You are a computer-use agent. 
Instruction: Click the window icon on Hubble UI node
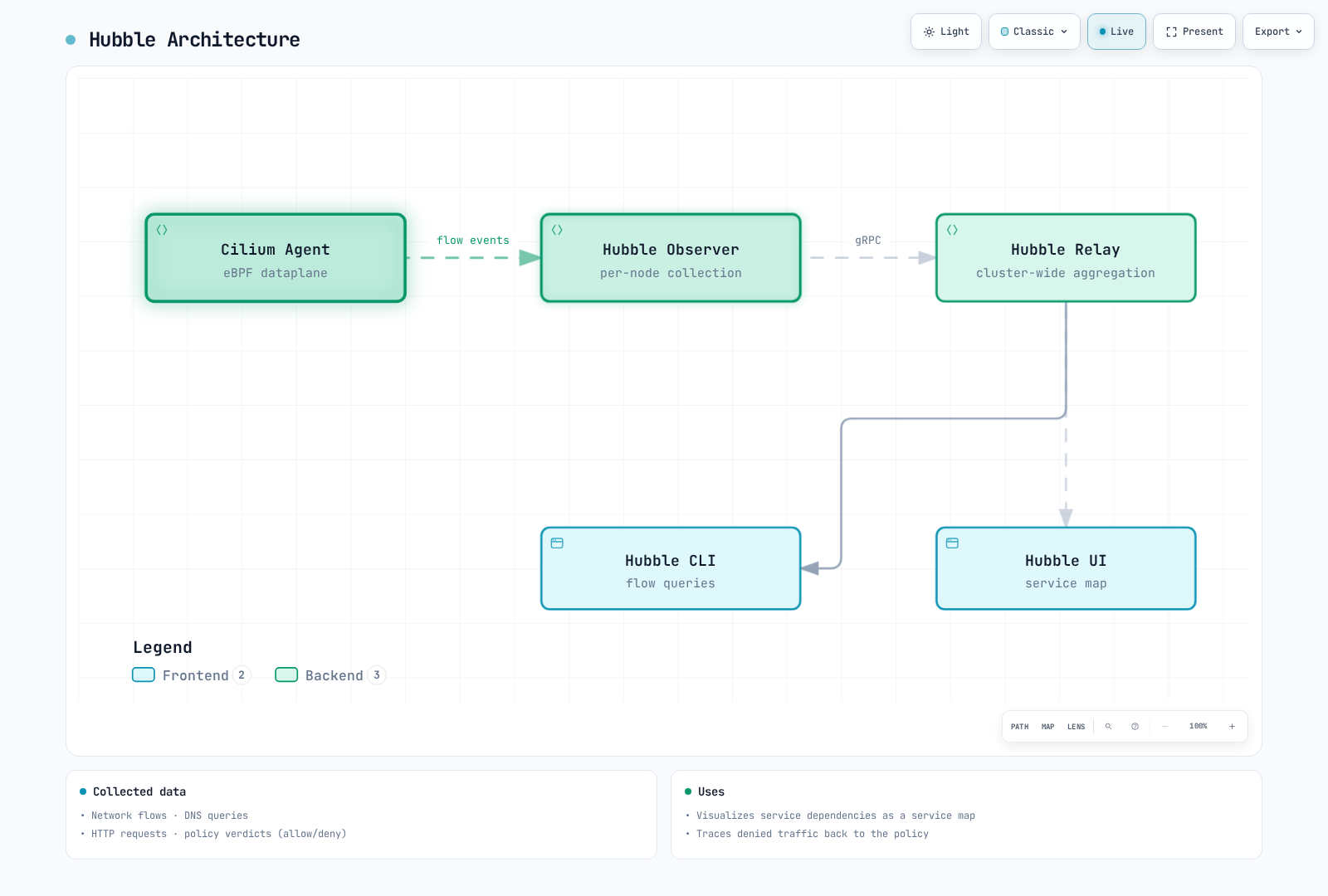pyautogui.click(x=952, y=543)
